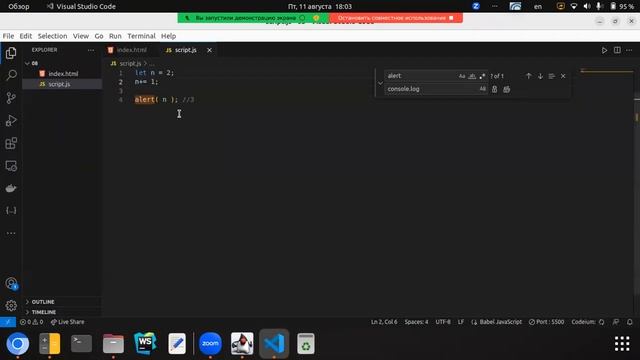
Task: Open the curly braces extension view
Action: [11, 211]
